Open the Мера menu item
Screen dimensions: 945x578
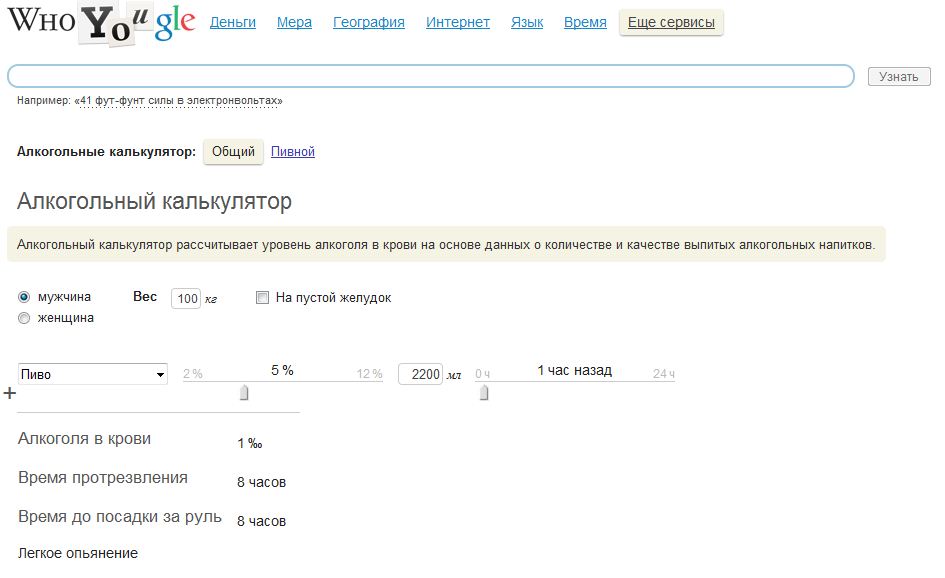coord(294,23)
